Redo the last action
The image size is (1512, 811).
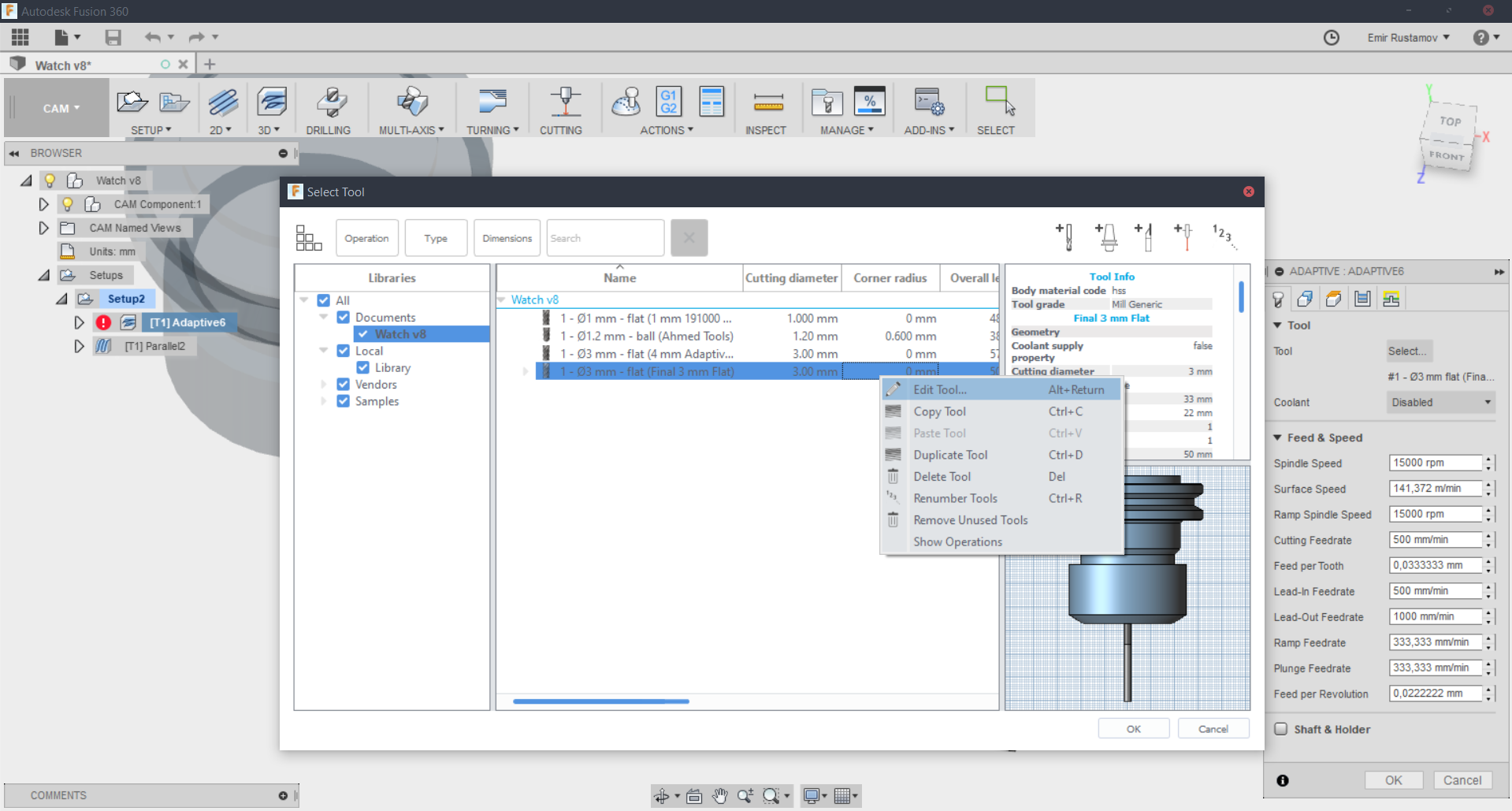[x=197, y=37]
